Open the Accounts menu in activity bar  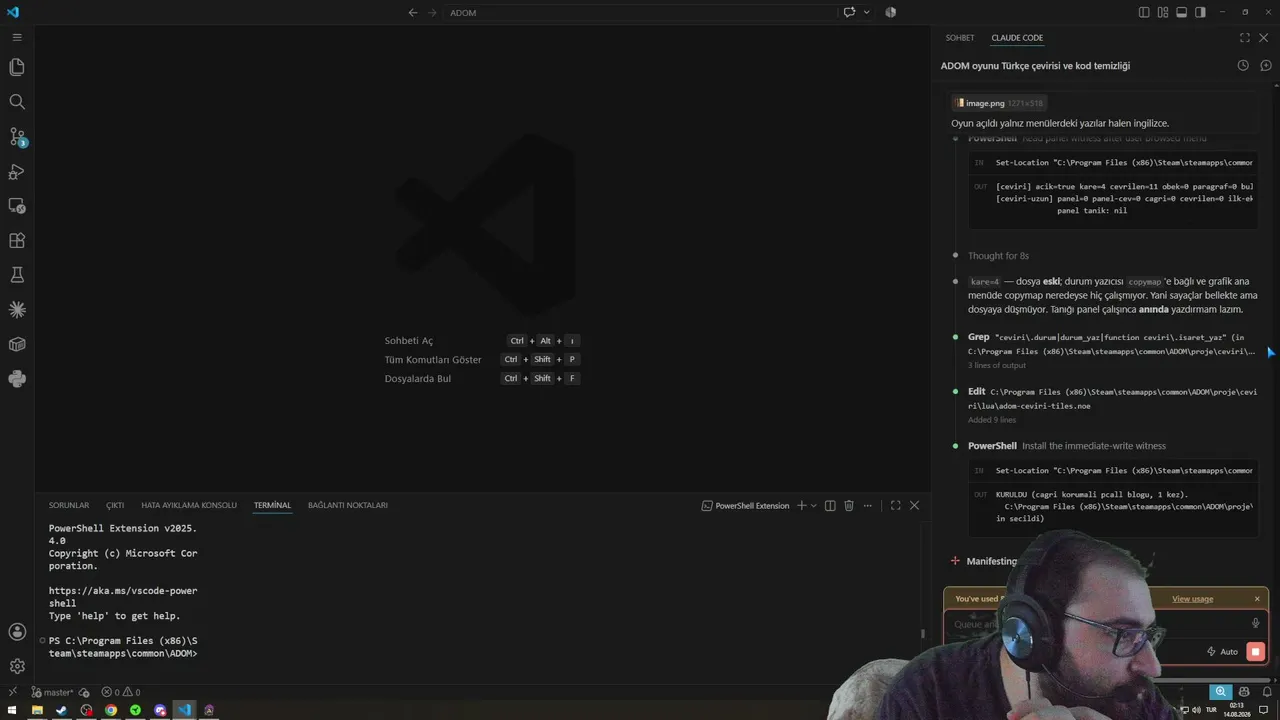click(x=17, y=632)
